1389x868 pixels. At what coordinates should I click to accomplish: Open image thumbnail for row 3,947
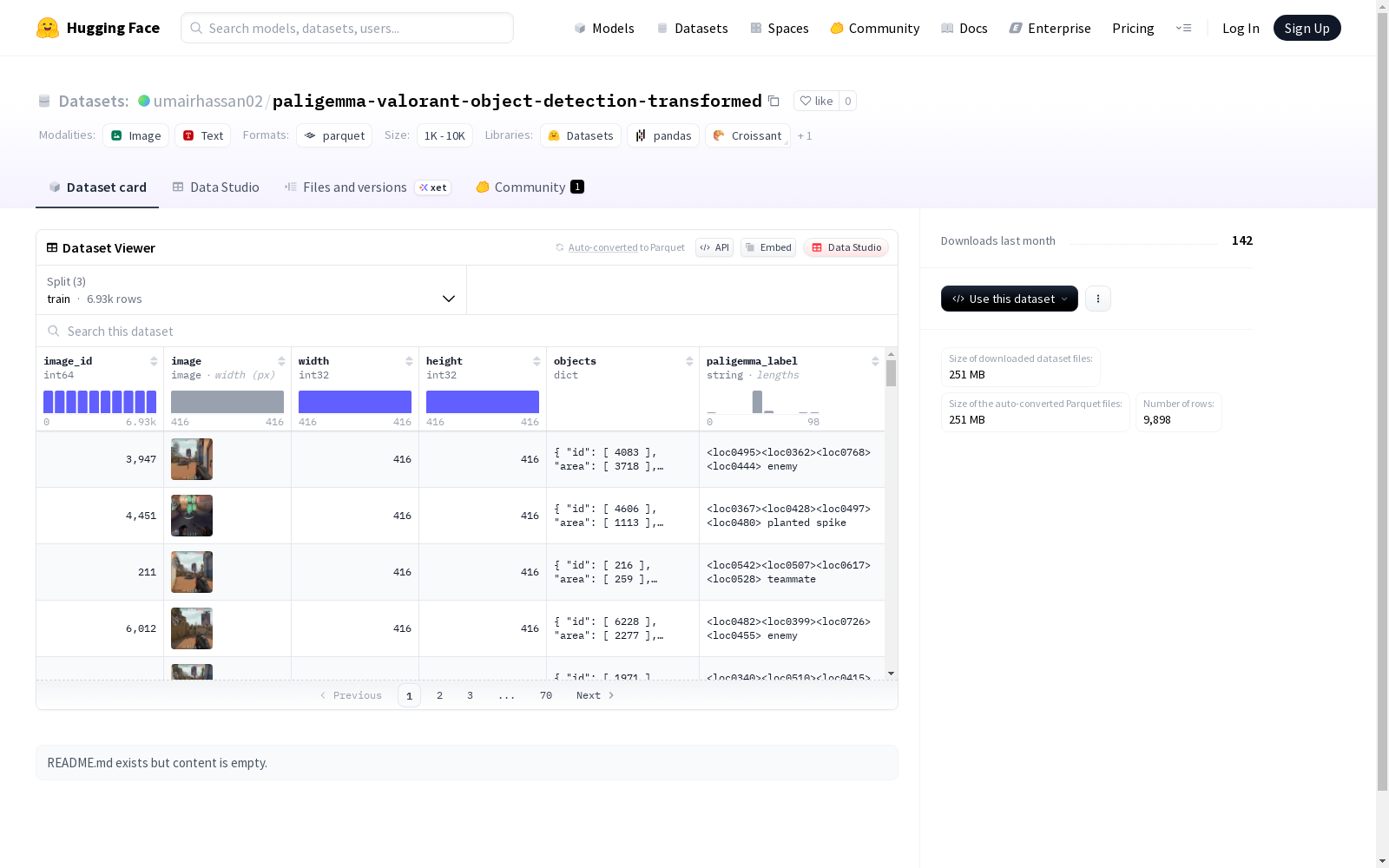coord(192,459)
